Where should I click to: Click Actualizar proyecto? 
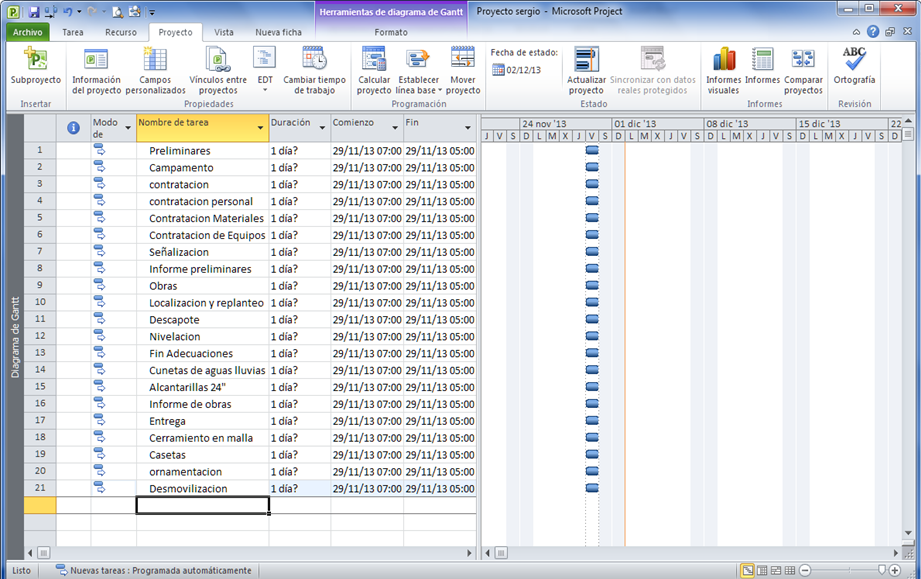click(x=586, y=71)
